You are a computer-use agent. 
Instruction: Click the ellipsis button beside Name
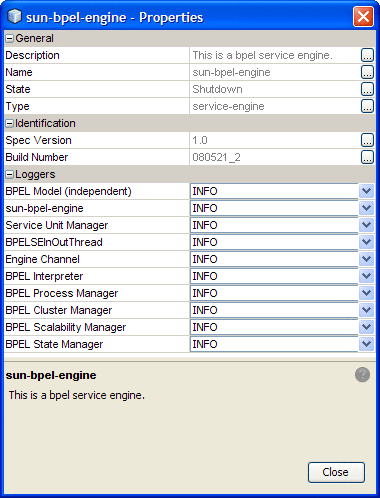(367, 72)
